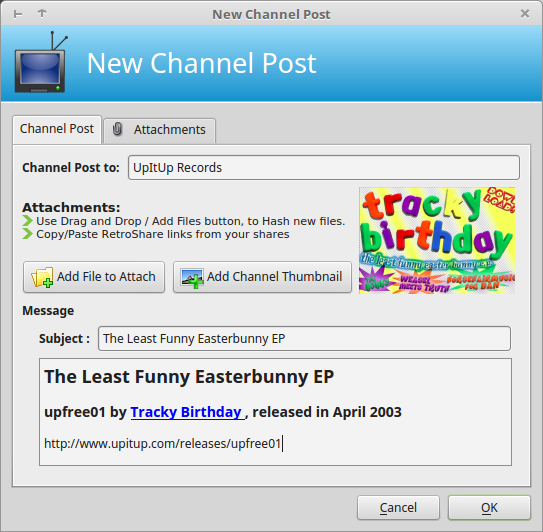Cancel the channel post

click(x=398, y=508)
